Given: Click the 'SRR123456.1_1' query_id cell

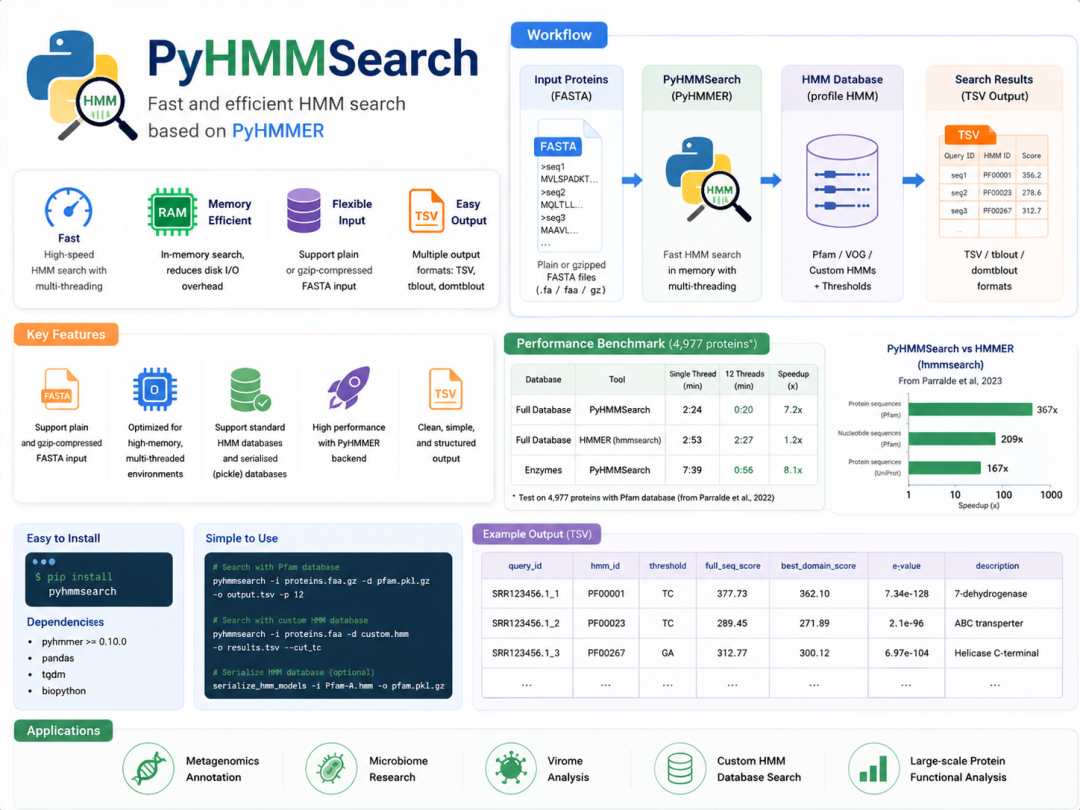Looking at the screenshot, I should click(526, 593).
